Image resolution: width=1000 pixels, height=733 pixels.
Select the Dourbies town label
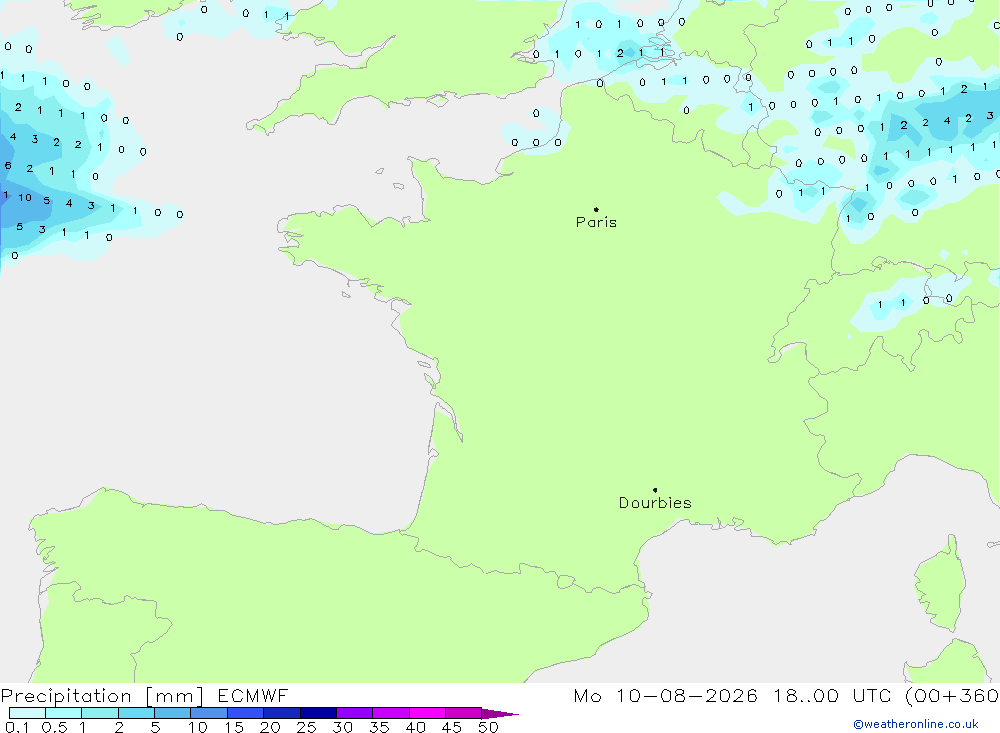(x=655, y=503)
